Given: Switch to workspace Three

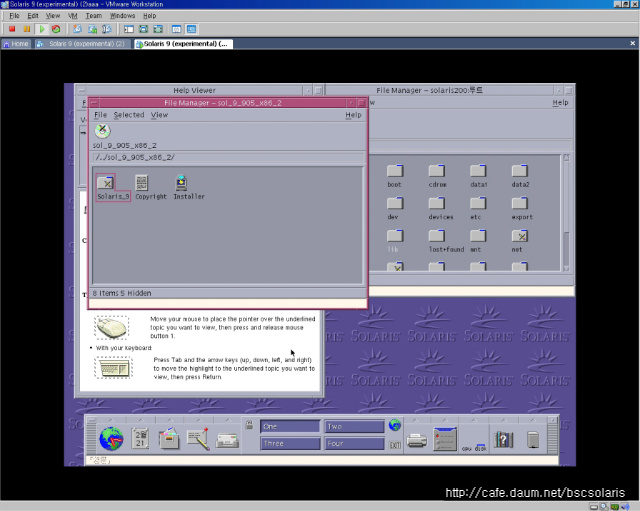Looking at the screenshot, I should (x=290, y=444).
